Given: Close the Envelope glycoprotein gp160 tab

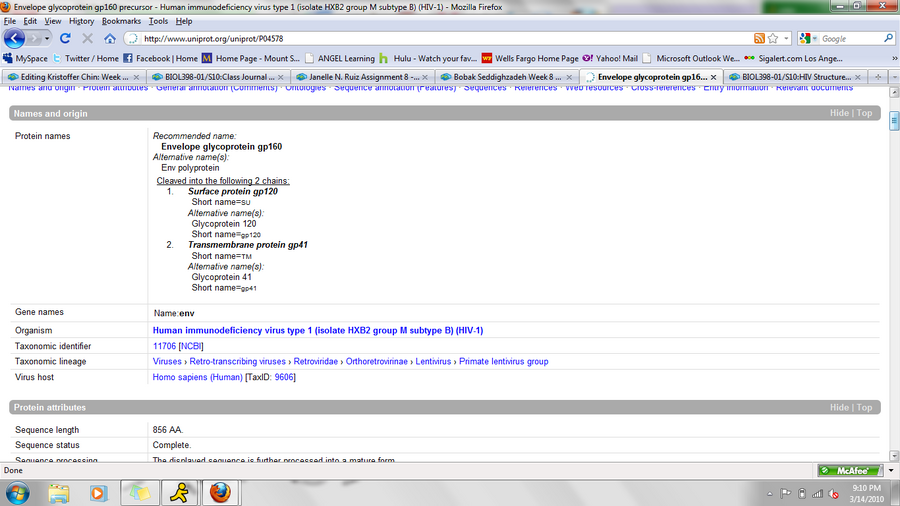Looking at the screenshot, I should [x=714, y=76].
